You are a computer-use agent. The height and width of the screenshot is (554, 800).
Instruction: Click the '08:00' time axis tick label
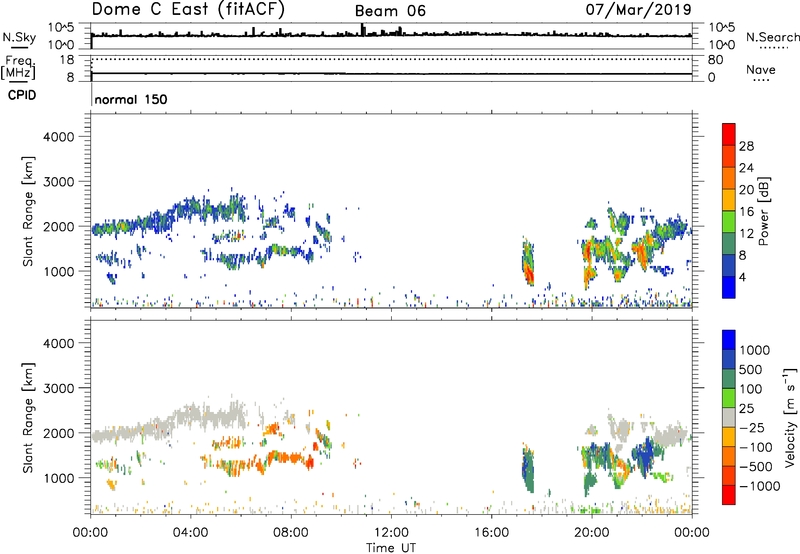click(x=291, y=533)
